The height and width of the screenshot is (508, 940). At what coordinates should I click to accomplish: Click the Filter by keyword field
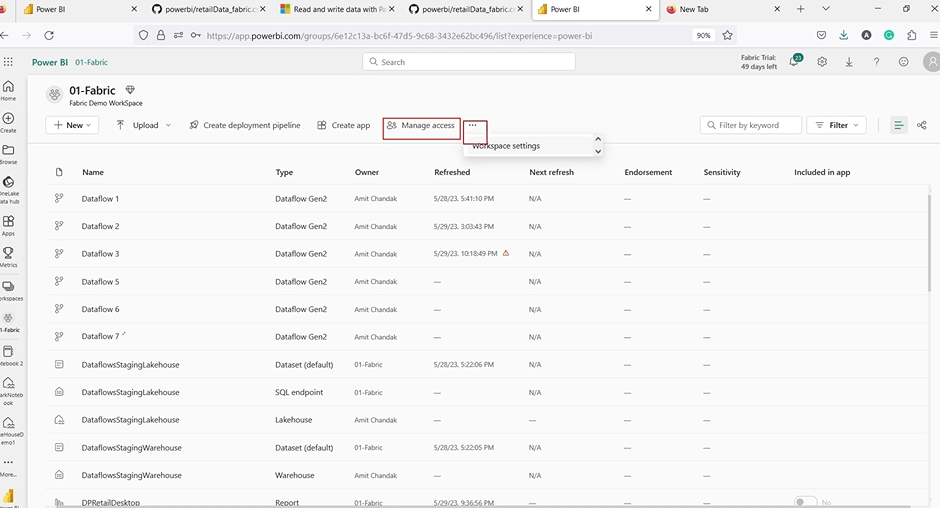click(x=751, y=125)
